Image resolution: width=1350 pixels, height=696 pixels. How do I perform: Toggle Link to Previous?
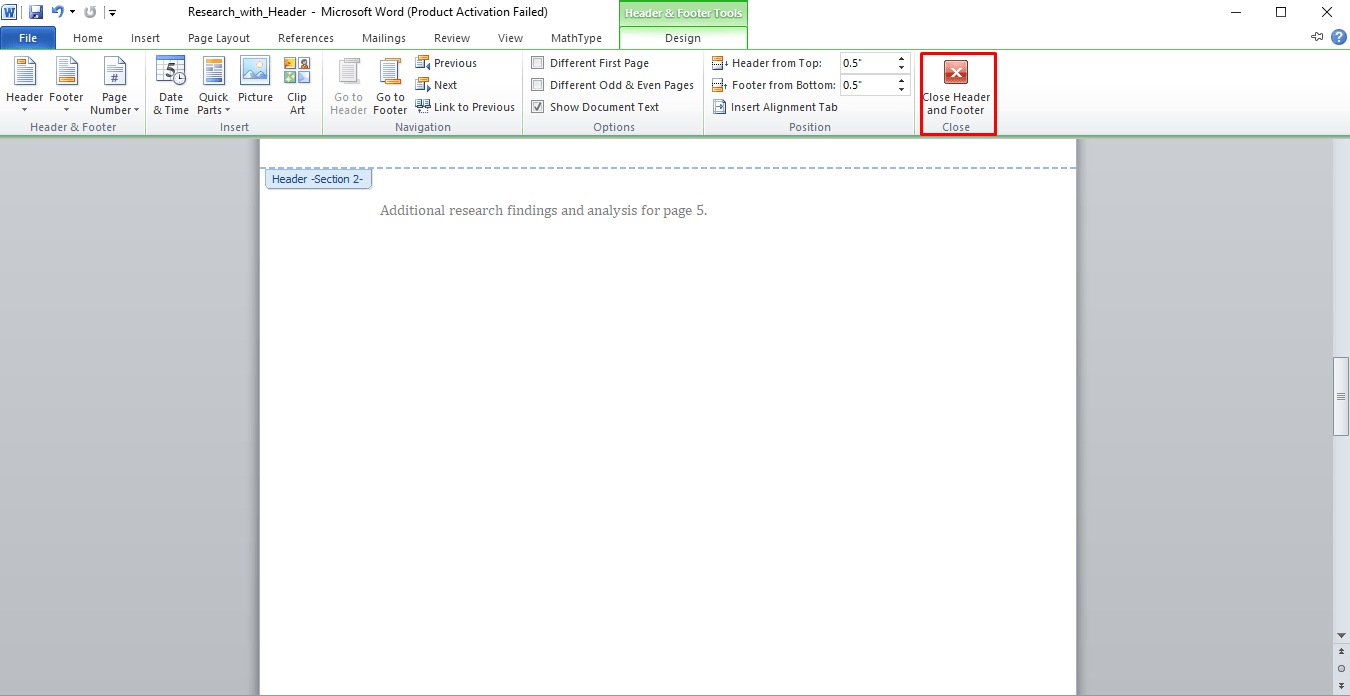[465, 107]
